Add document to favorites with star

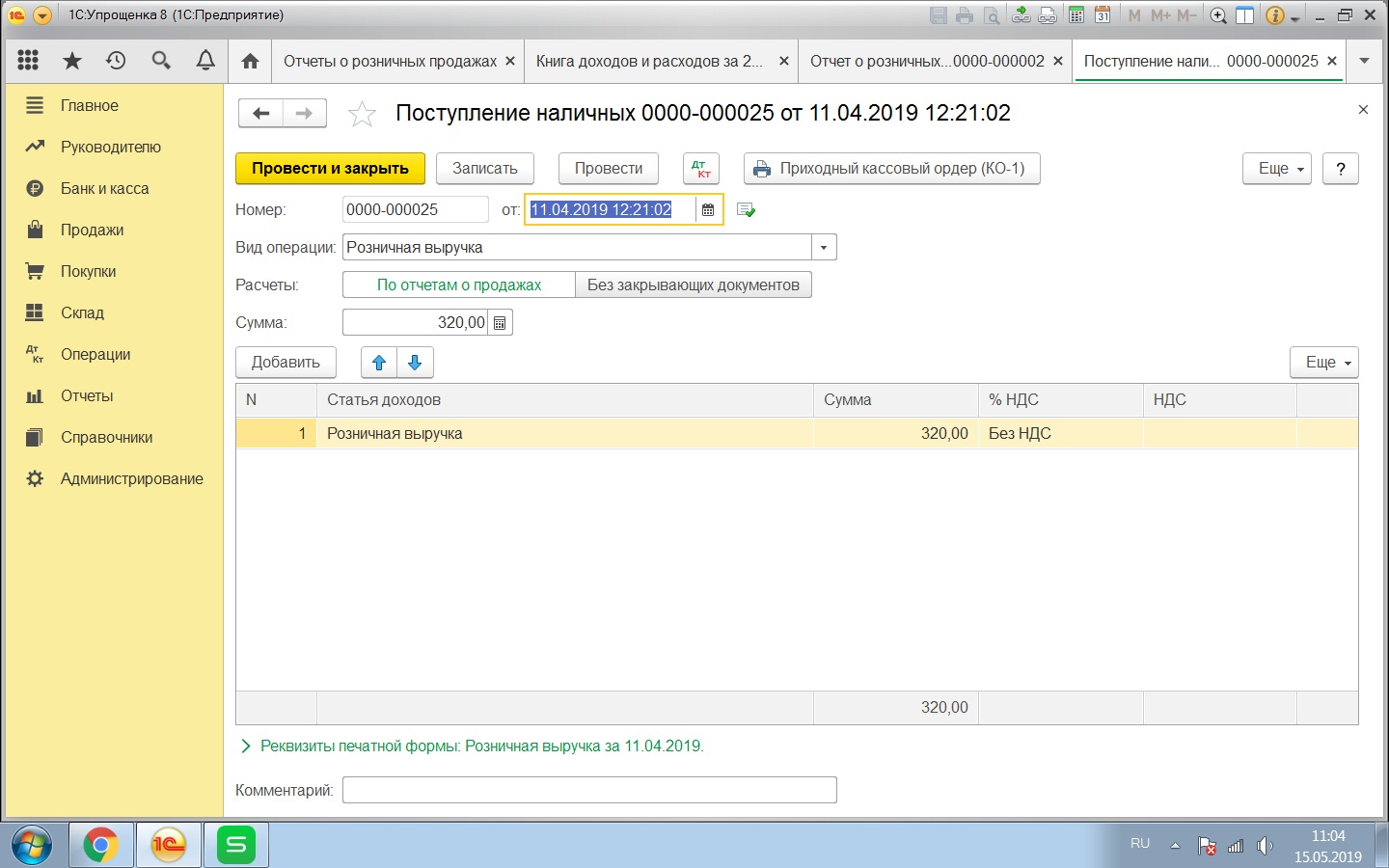click(362, 114)
